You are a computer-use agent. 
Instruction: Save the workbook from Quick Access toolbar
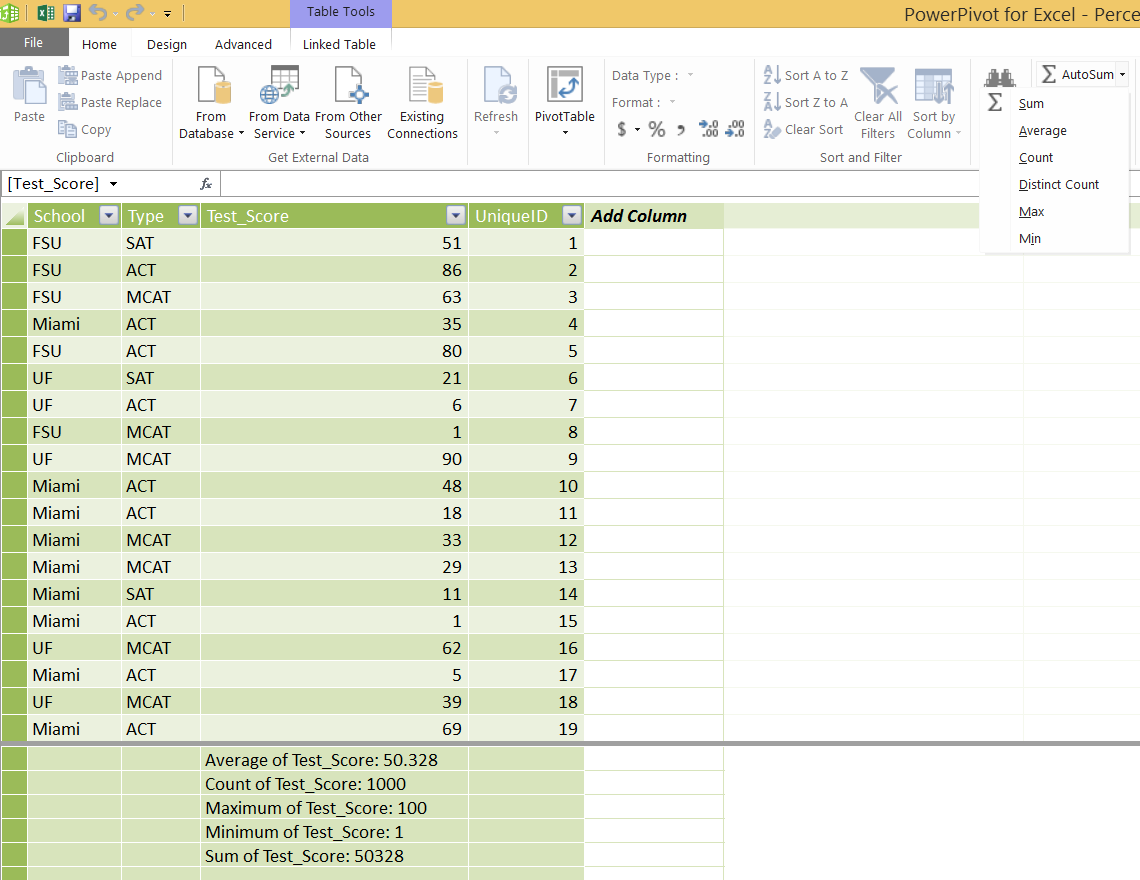click(x=72, y=11)
